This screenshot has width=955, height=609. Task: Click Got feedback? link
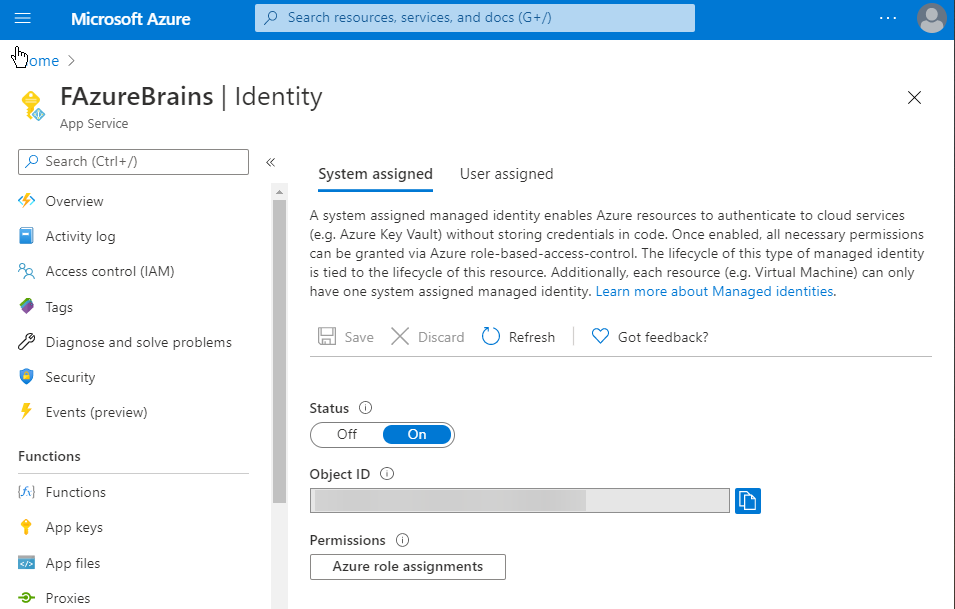[x=663, y=337]
